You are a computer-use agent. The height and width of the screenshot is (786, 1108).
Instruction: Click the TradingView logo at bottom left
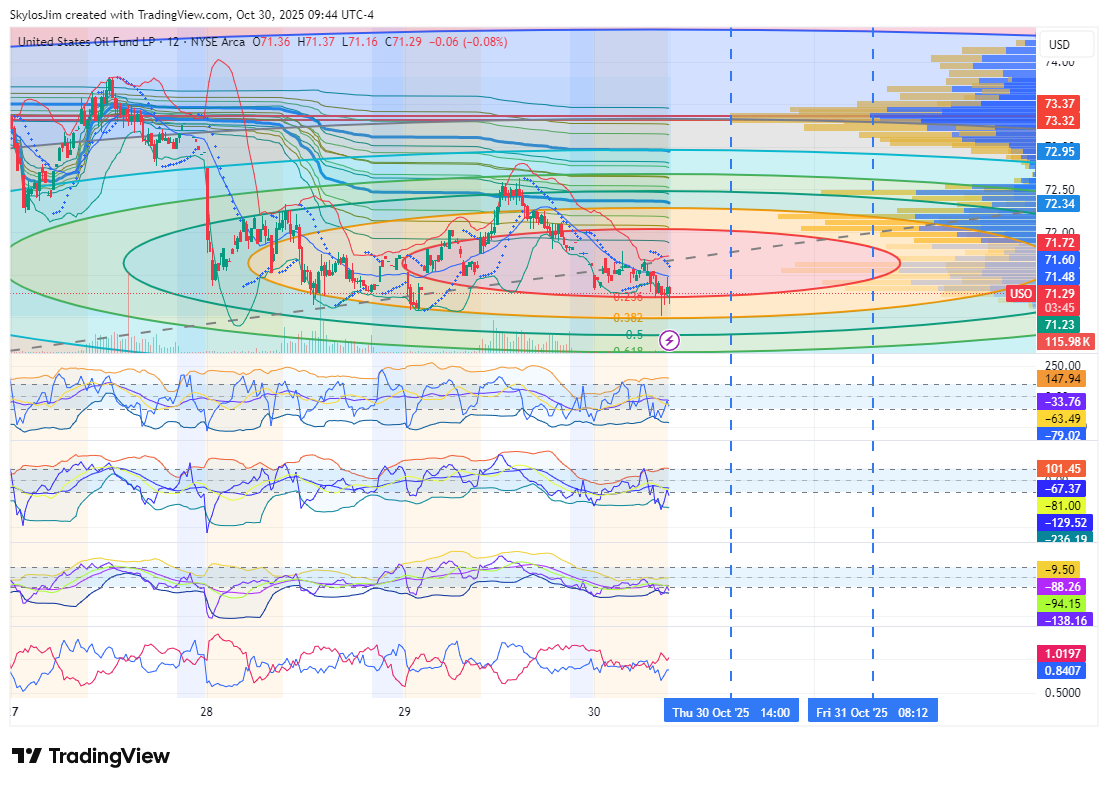click(90, 756)
